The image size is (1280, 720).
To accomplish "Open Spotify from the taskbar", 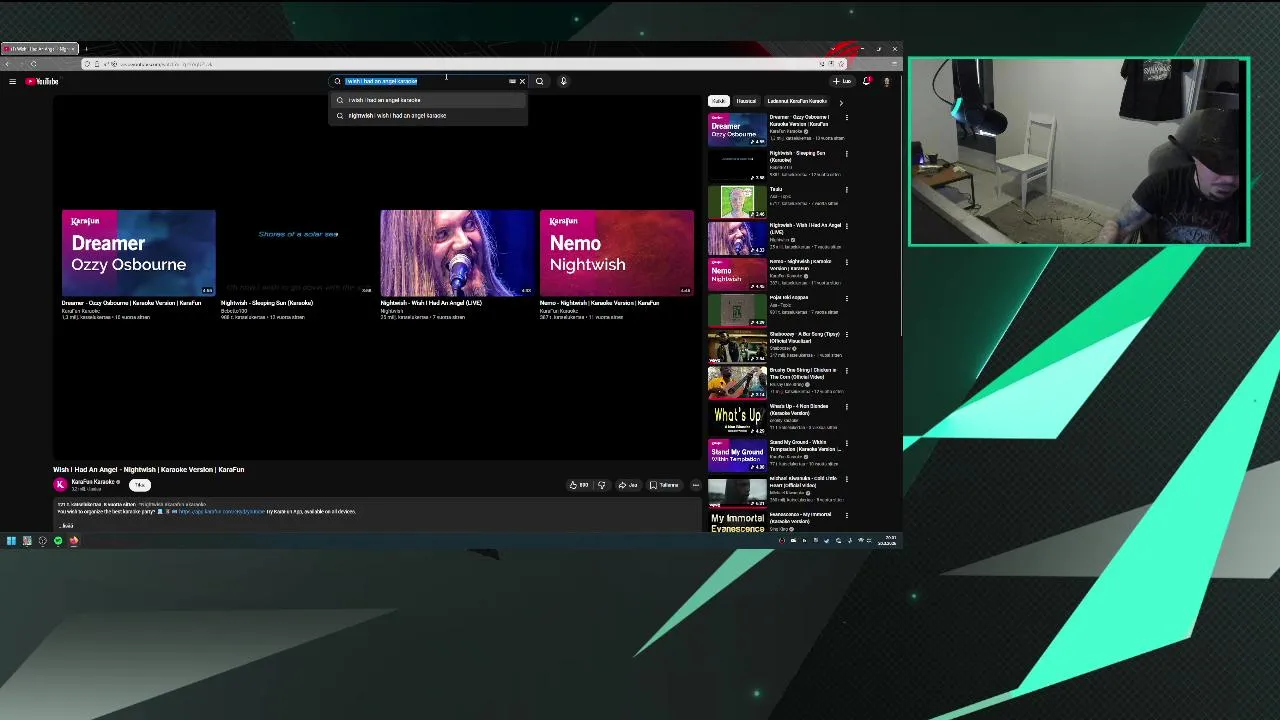I will tap(58, 541).
